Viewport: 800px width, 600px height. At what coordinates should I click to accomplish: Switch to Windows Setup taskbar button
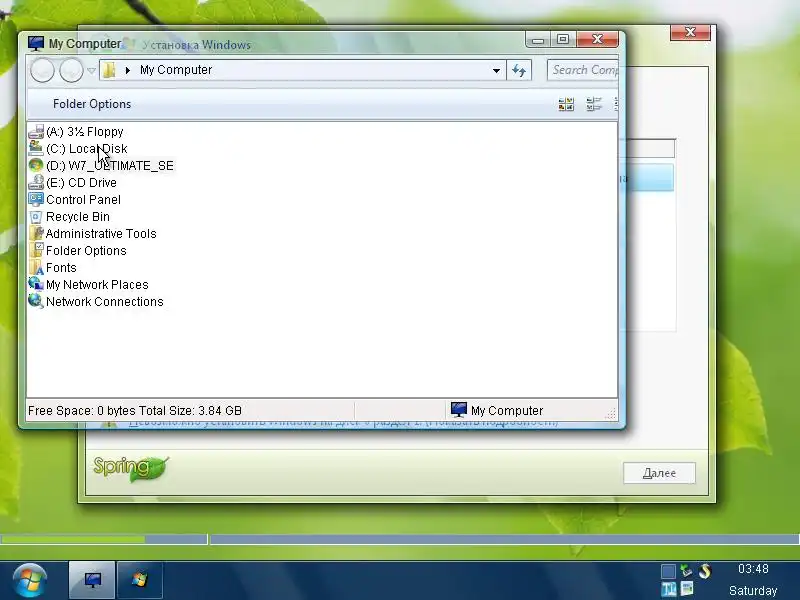pyautogui.click(x=140, y=580)
